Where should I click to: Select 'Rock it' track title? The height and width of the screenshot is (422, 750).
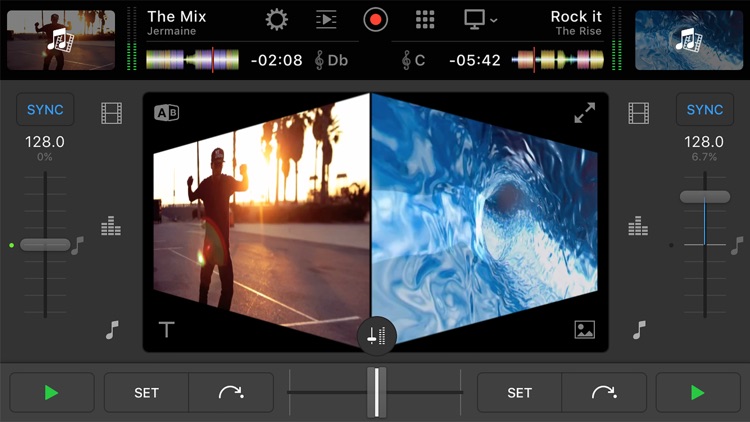point(576,16)
